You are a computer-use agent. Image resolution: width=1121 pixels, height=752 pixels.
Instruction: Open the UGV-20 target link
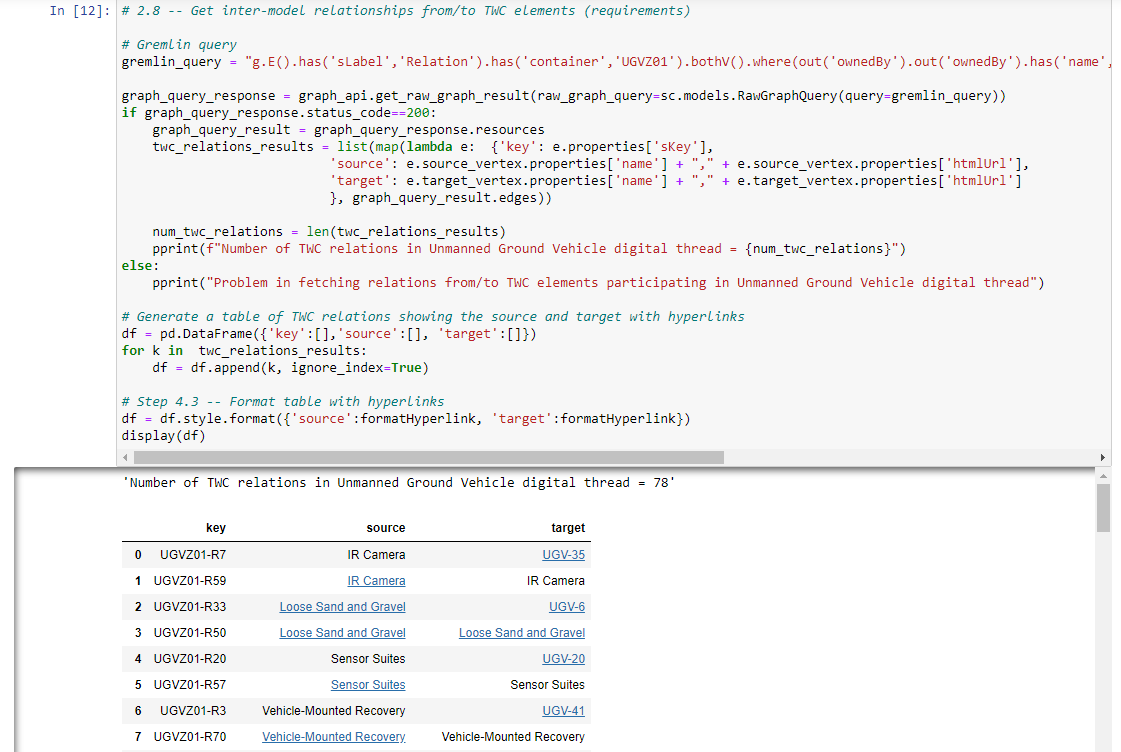pos(563,659)
